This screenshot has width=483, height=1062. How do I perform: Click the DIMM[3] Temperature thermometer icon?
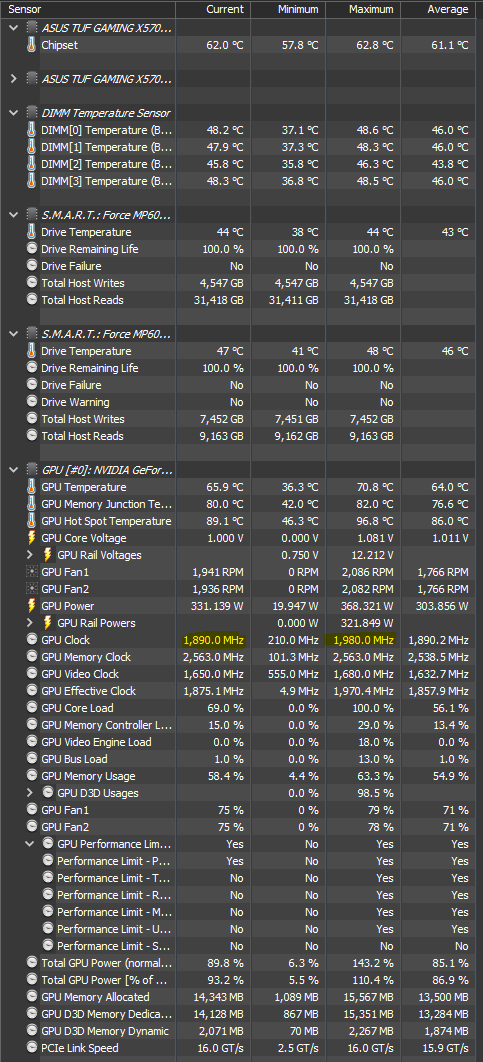coord(32,181)
